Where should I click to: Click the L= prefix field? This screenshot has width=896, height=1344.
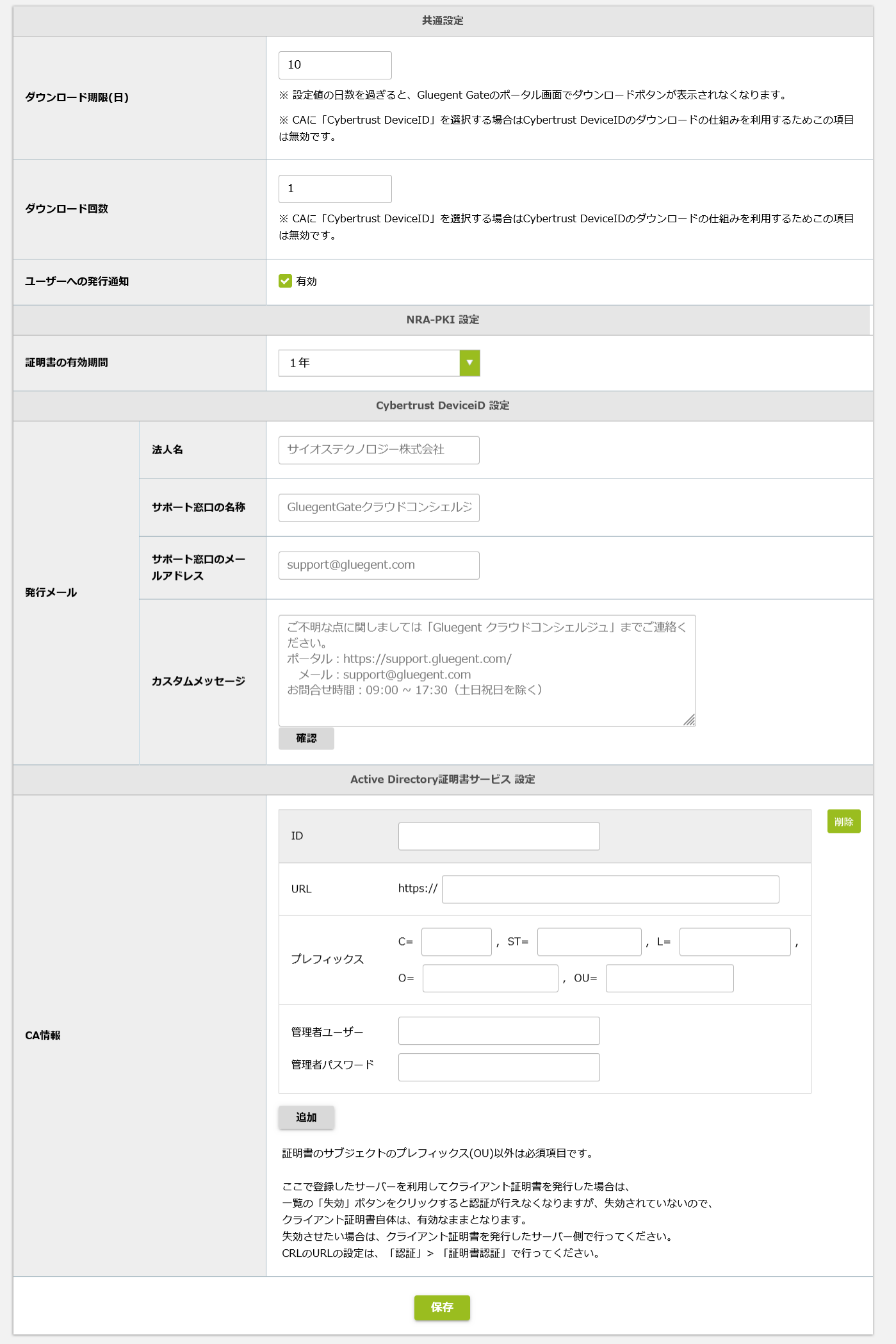tap(735, 942)
